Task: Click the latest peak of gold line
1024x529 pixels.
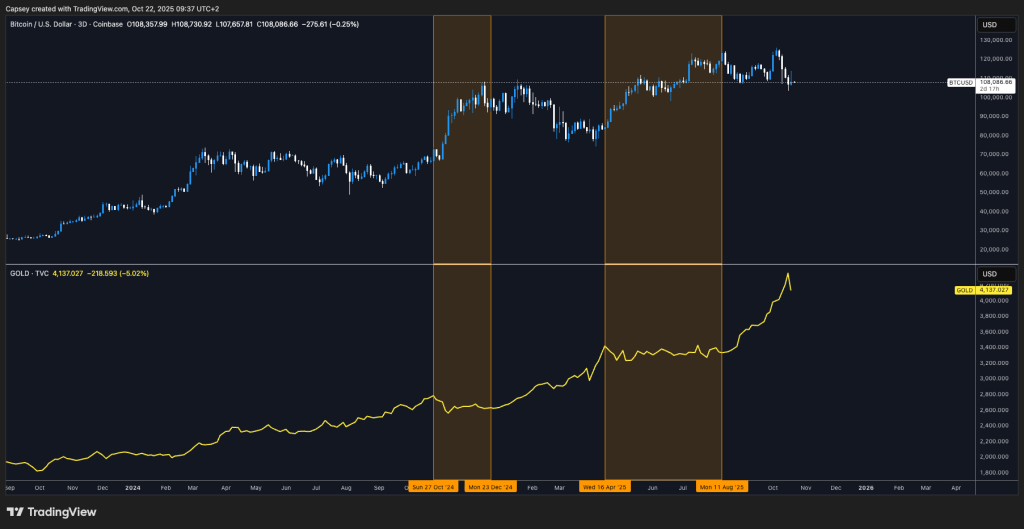Action: 788,273
